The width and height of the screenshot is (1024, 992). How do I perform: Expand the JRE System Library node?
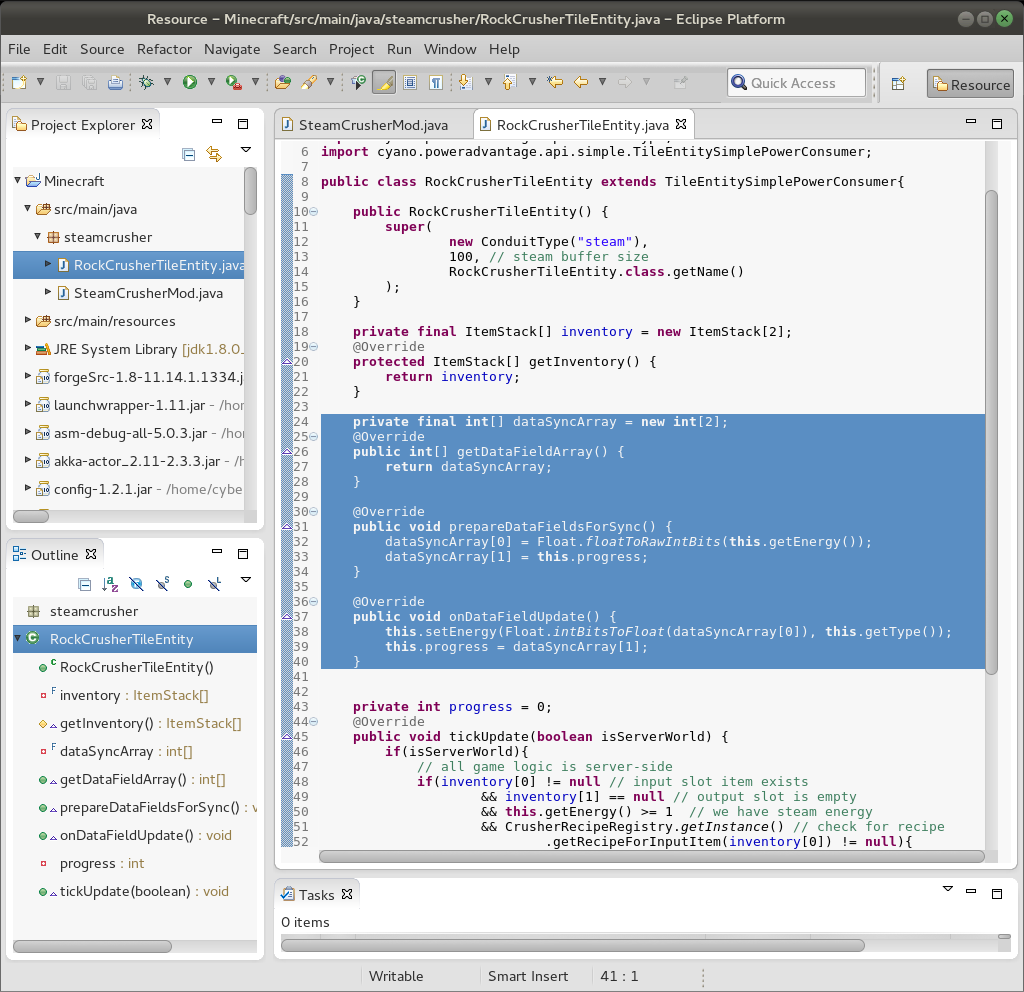[x=27, y=348]
